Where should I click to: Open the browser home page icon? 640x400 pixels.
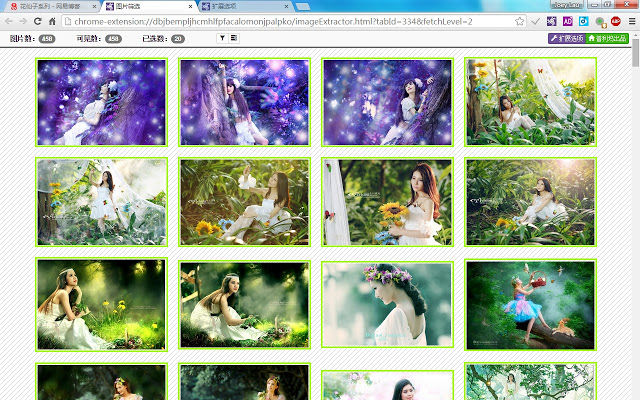pos(52,21)
